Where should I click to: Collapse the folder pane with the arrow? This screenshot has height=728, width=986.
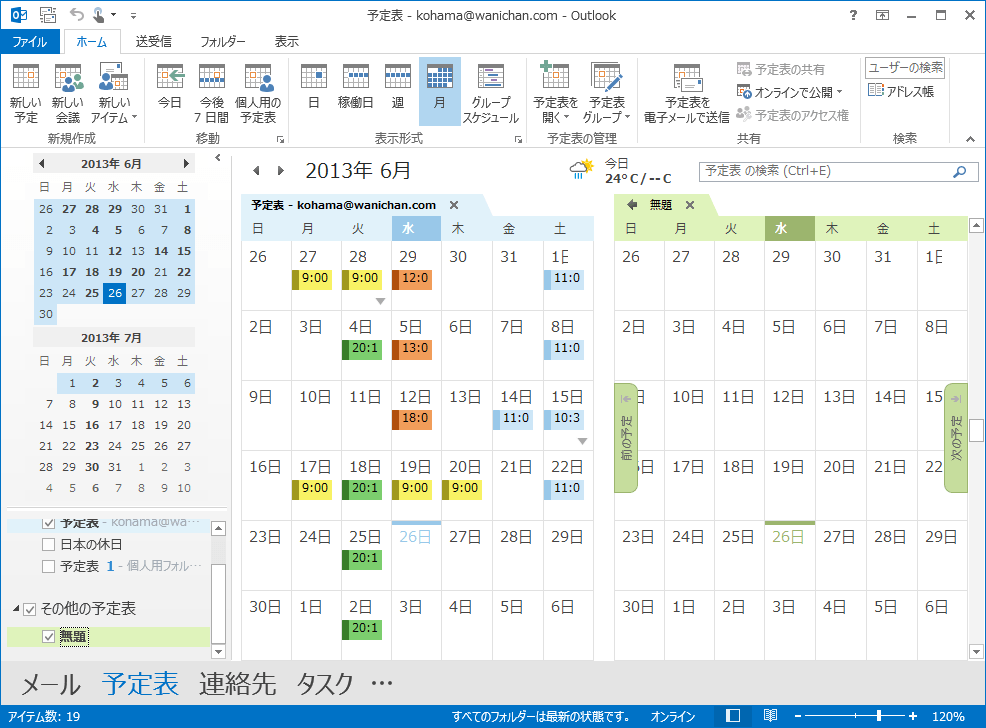click(x=218, y=158)
